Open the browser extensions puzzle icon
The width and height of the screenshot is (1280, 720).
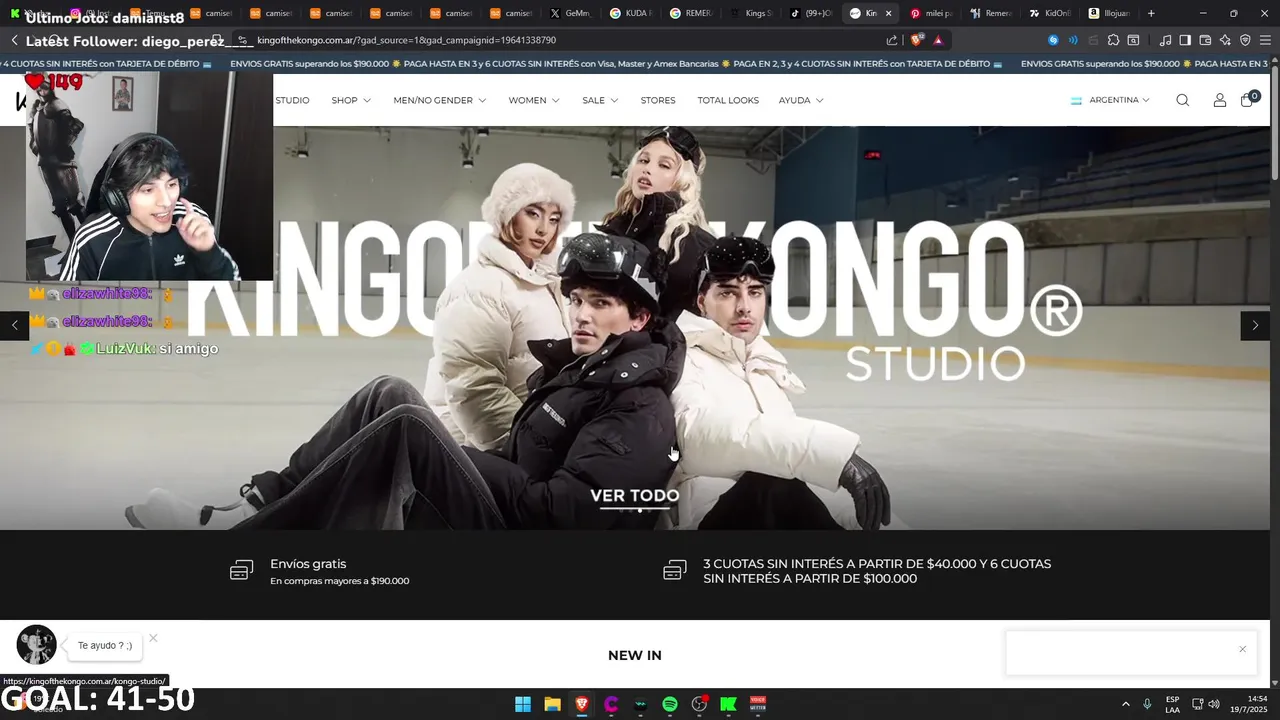pos(1113,40)
